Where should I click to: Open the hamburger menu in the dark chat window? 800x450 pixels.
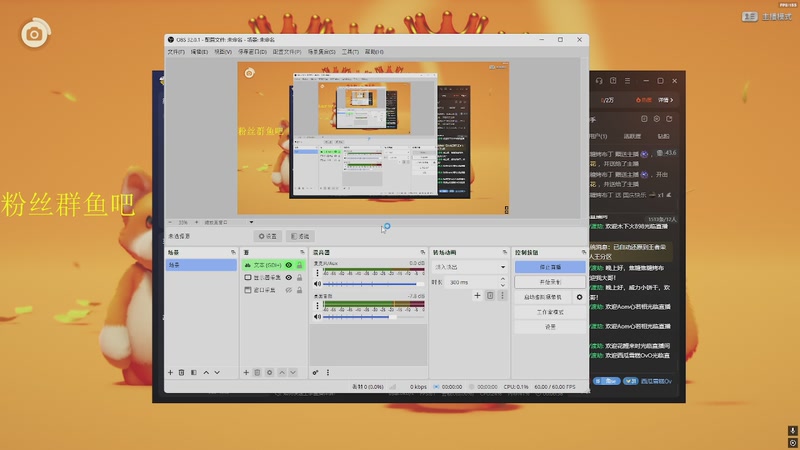coord(628,81)
